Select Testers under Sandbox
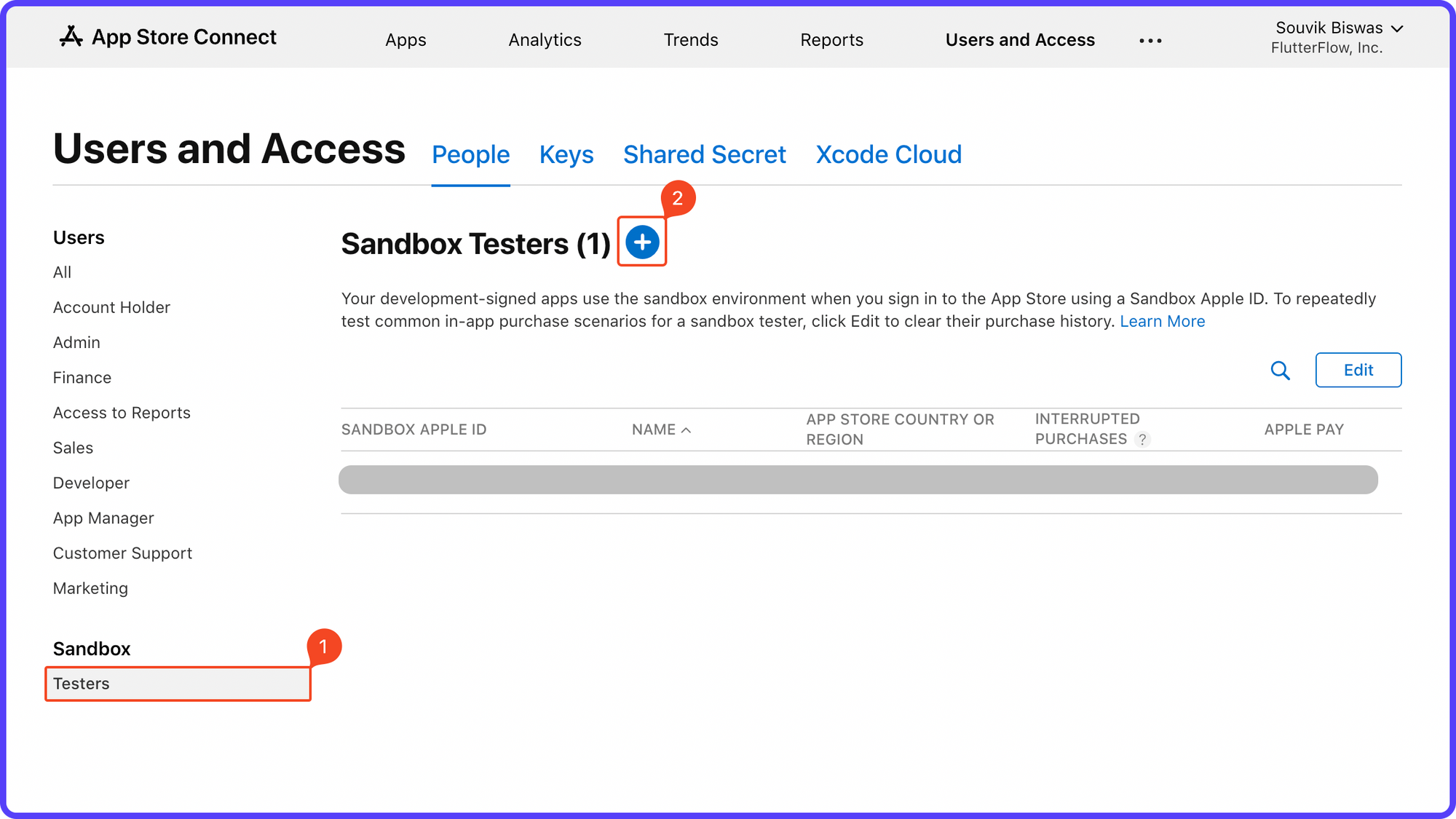This screenshot has height=819, width=1456. [x=82, y=684]
